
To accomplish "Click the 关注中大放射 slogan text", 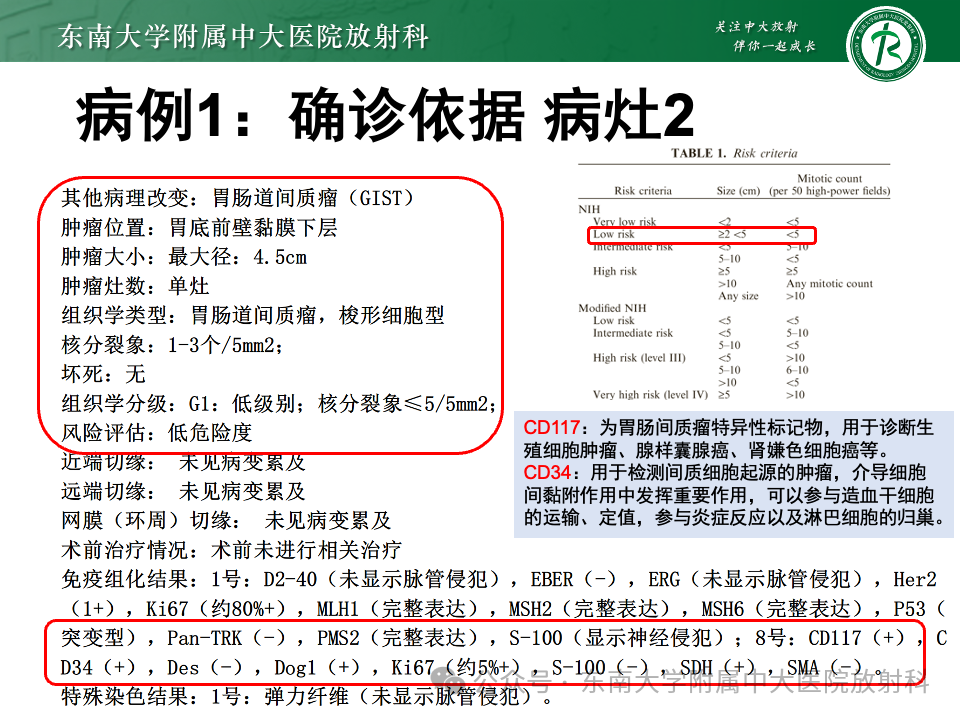I will point(757,27).
